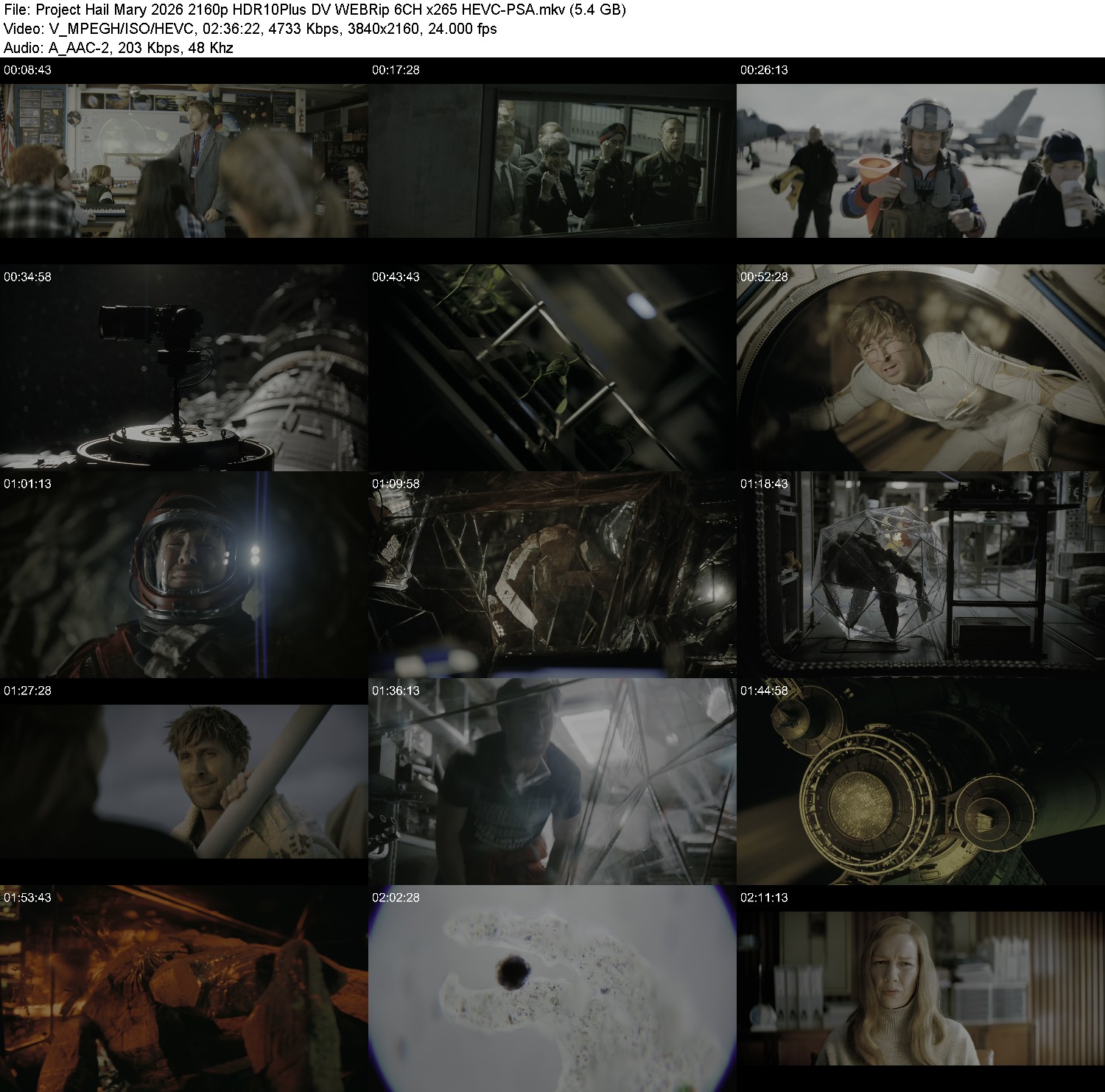This screenshot has height=1092, width=1105.
Task: Open the frame captured at 01:09:58
Action: pyautogui.click(x=552, y=575)
